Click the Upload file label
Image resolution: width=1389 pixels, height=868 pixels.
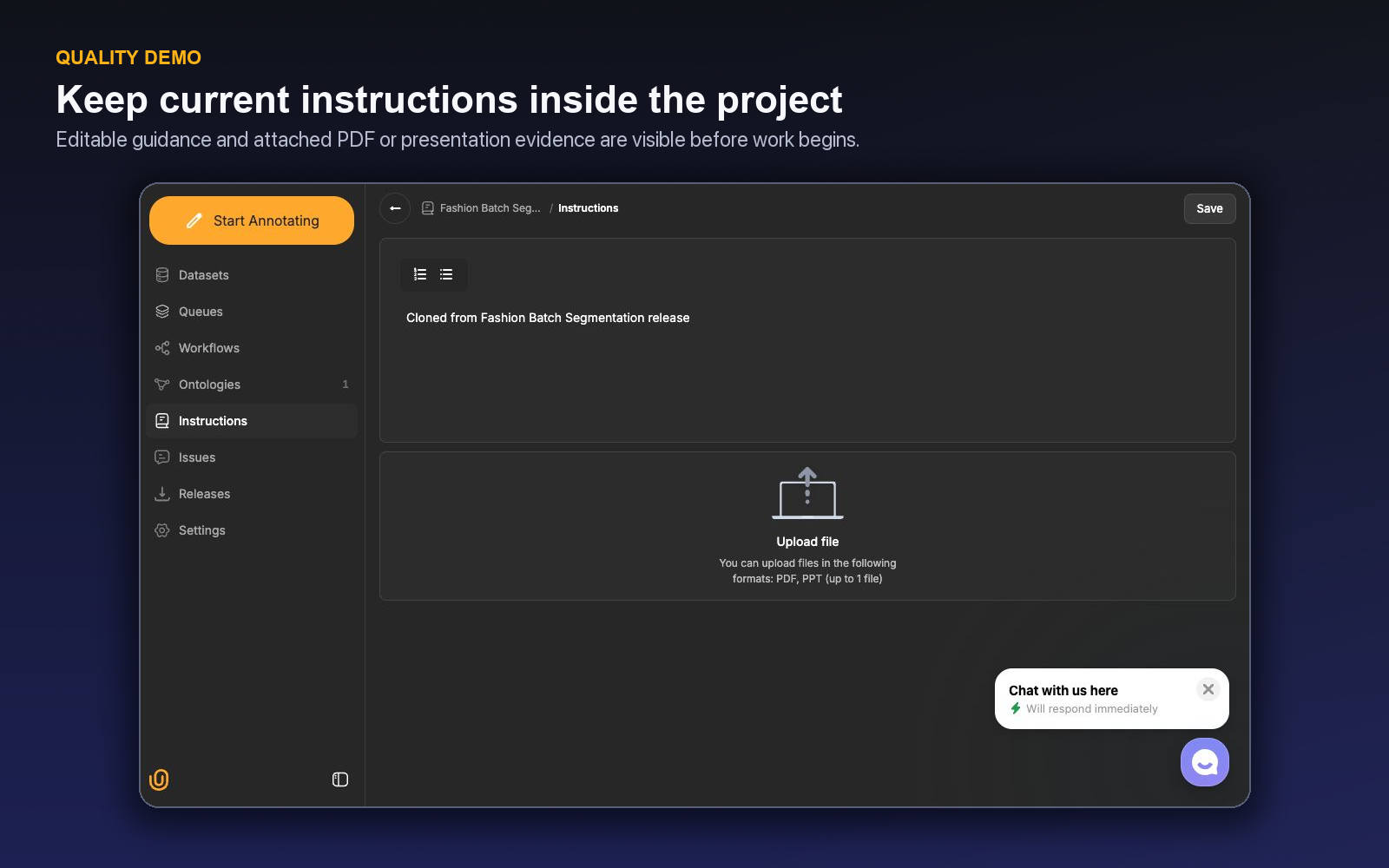click(x=807, y=542)
